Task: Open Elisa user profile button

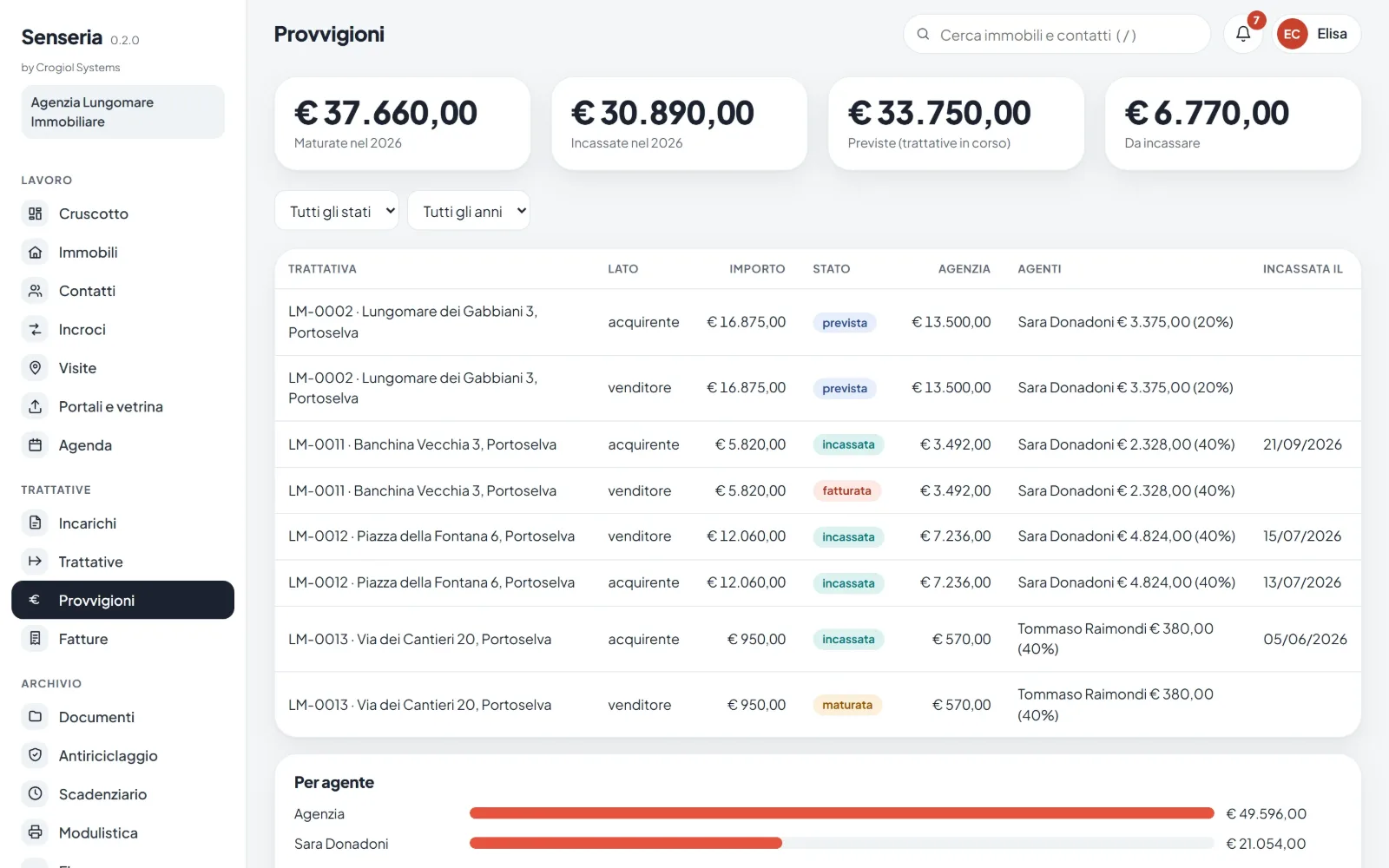Action: [x=1317, y=34]
